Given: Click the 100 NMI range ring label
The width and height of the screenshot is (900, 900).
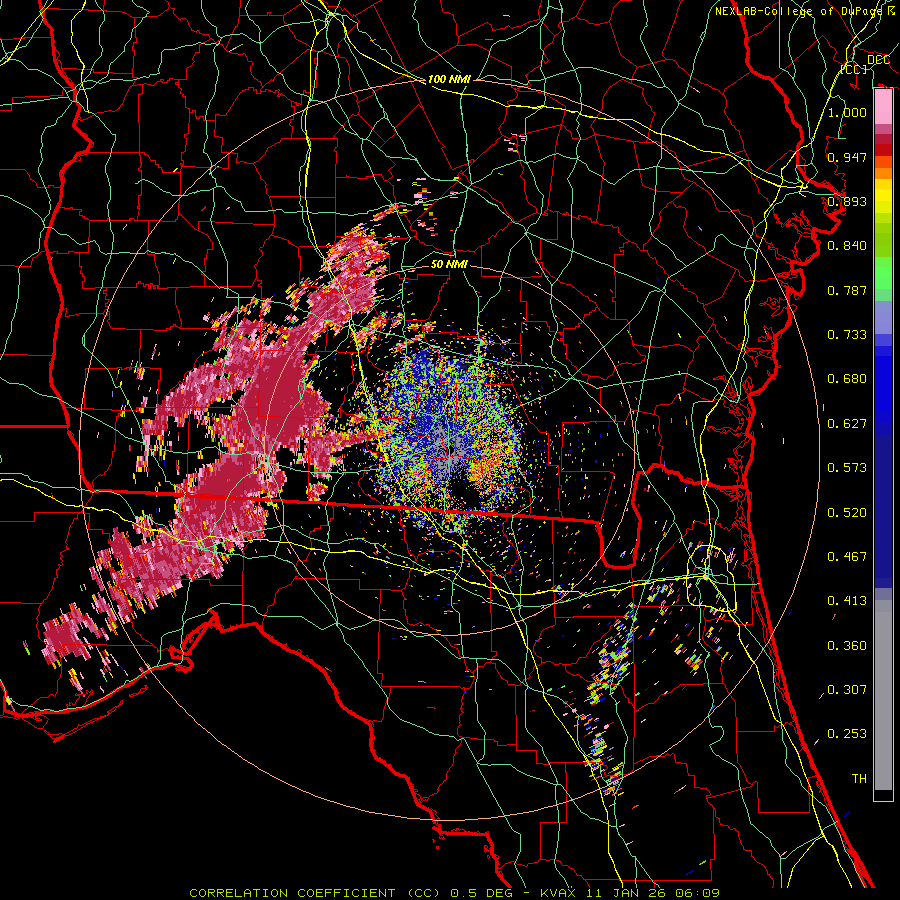Looking at the screenshot, I should (x=449, y=79).
